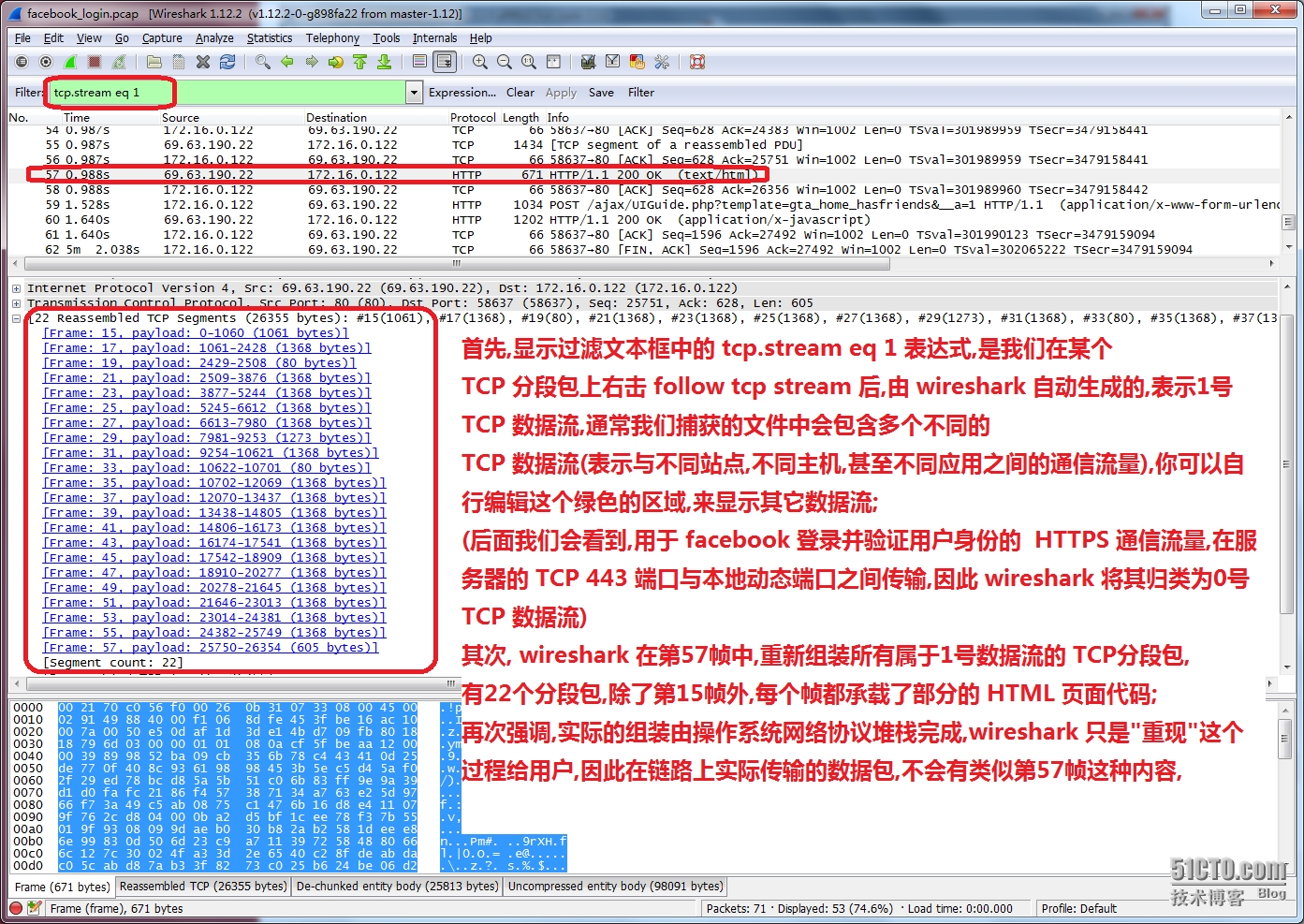Switch to Uncompressed entity body tab
This screenshot has width=1304, height=924.
click(615, 886)
